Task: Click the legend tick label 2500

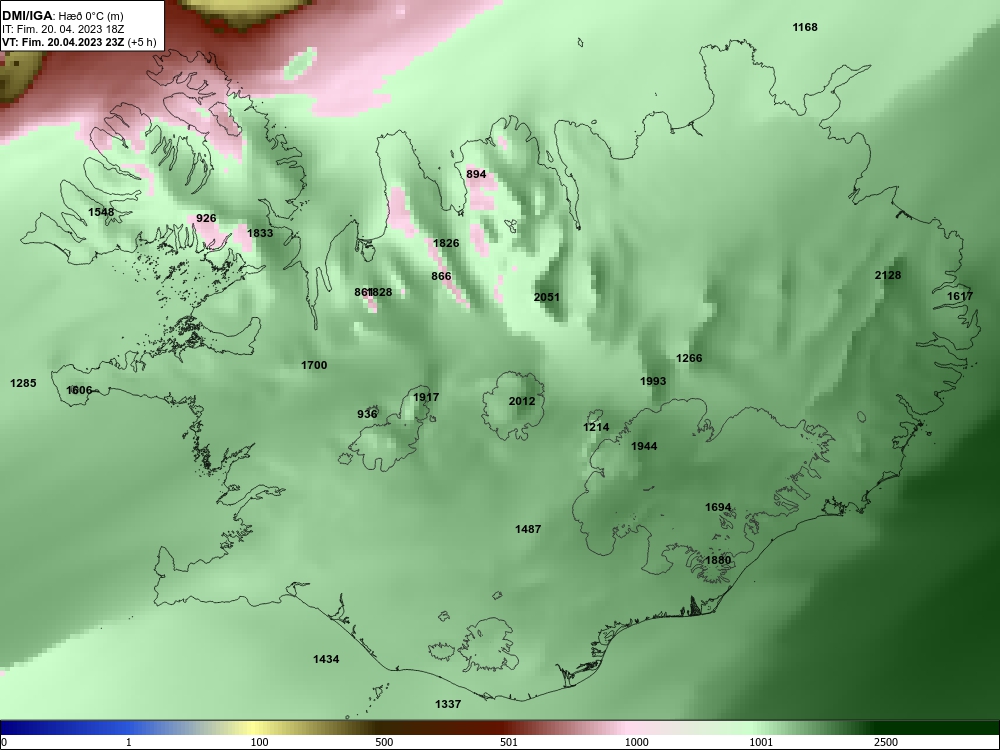Action: (886, 742)
